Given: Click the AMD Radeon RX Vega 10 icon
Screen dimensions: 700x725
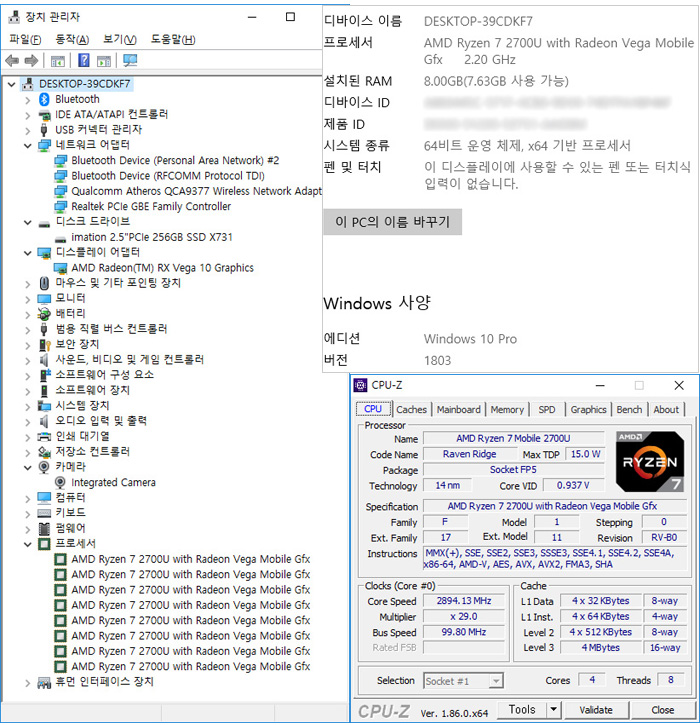Looking at the screenshot, I should 60,268.
